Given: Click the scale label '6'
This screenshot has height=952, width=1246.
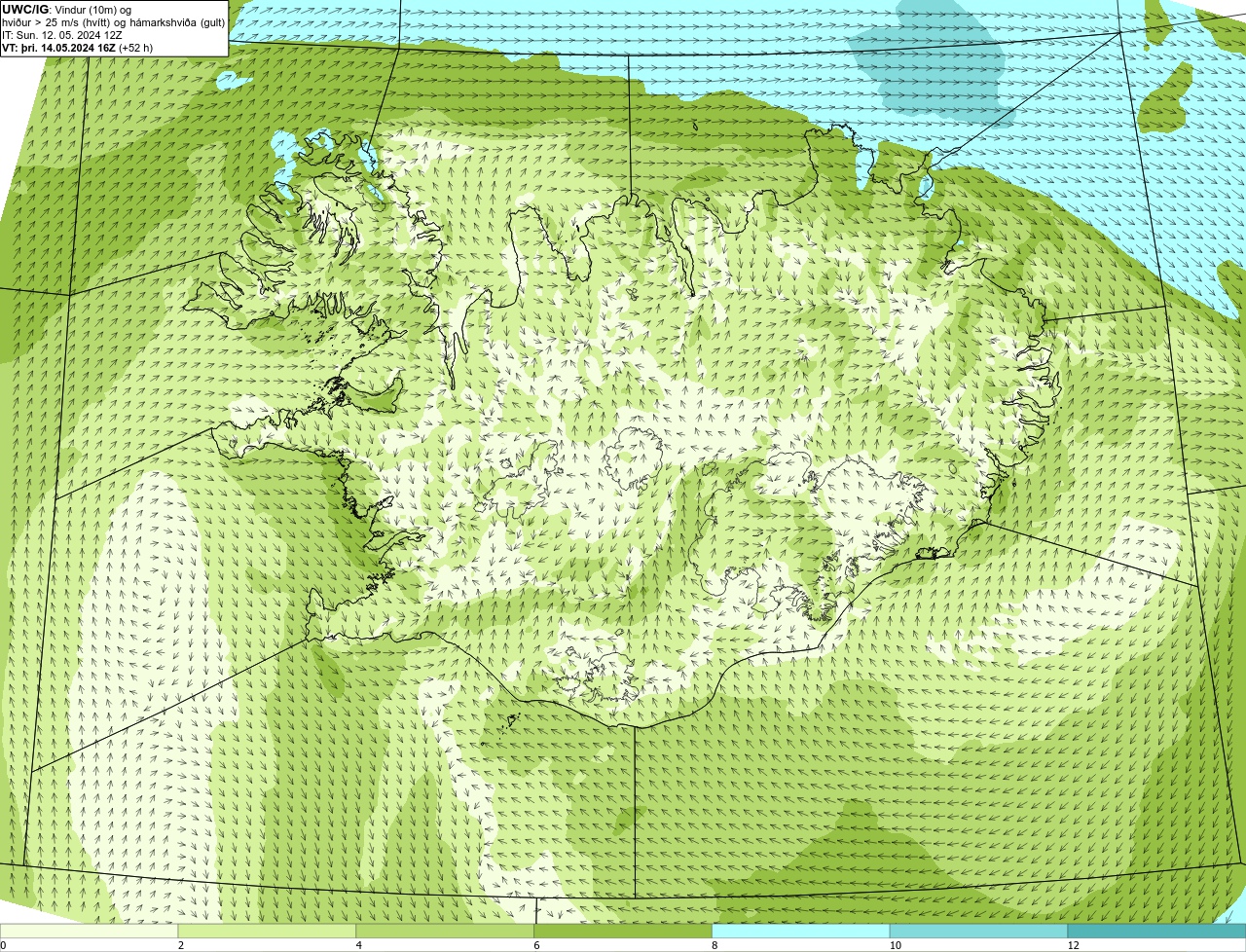Looking at the screenshot, I should [537, 945].
